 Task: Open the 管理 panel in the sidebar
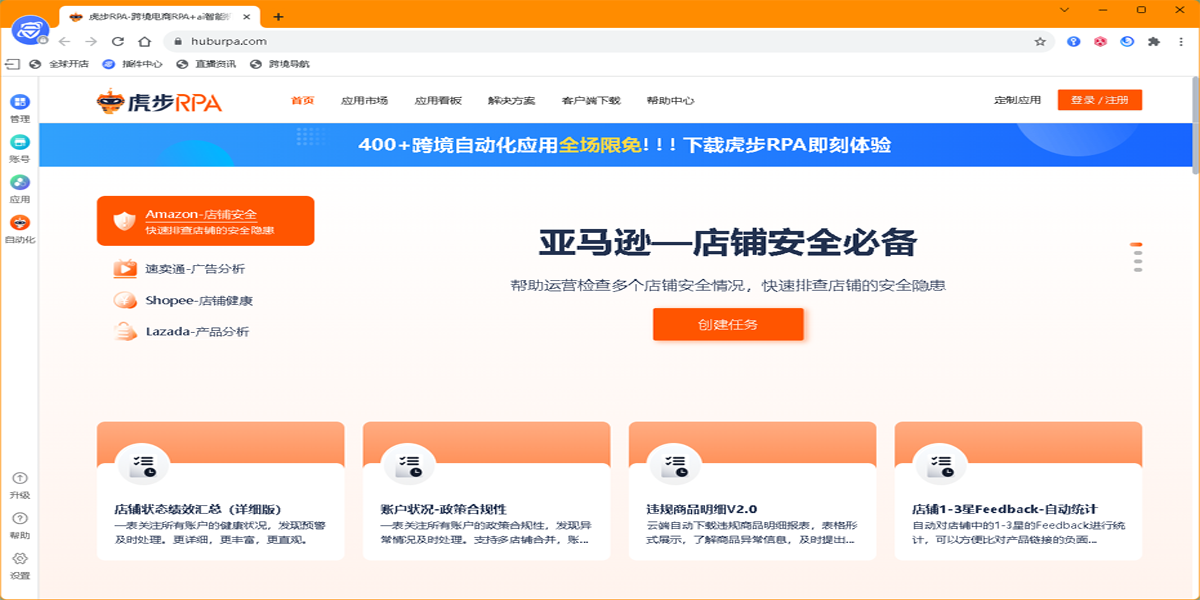click(19, 103)
